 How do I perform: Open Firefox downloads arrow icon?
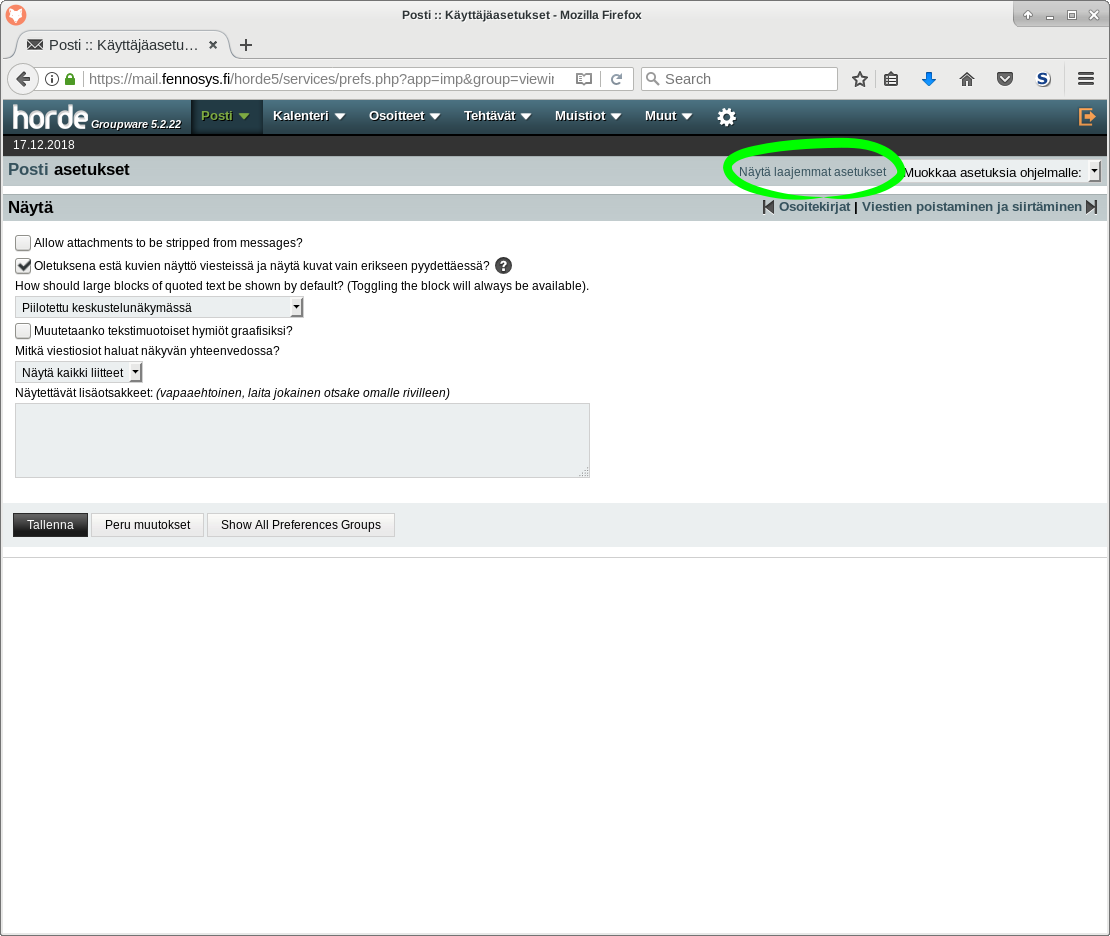(x=928, y=79)
